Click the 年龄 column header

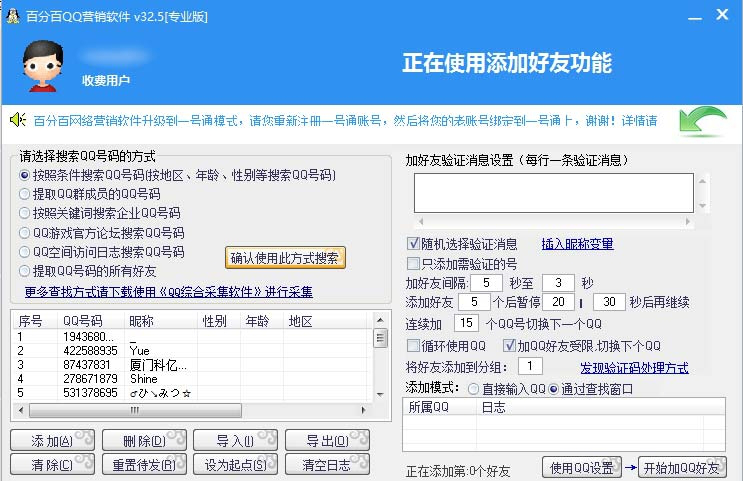[x=262, y=321]
